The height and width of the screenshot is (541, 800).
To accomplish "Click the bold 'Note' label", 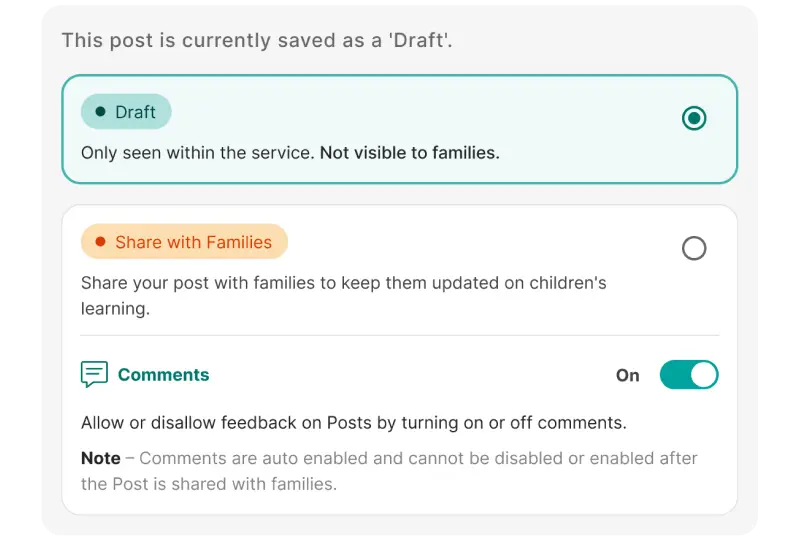I will click(x=101, y=458).
